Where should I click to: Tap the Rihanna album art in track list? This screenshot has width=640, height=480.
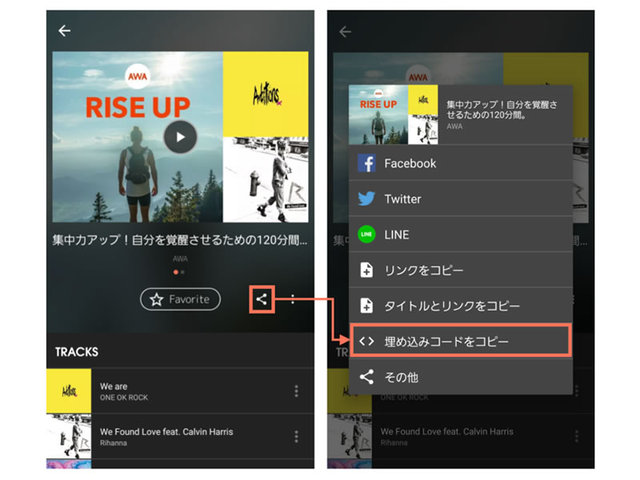(x=69, y=436)
